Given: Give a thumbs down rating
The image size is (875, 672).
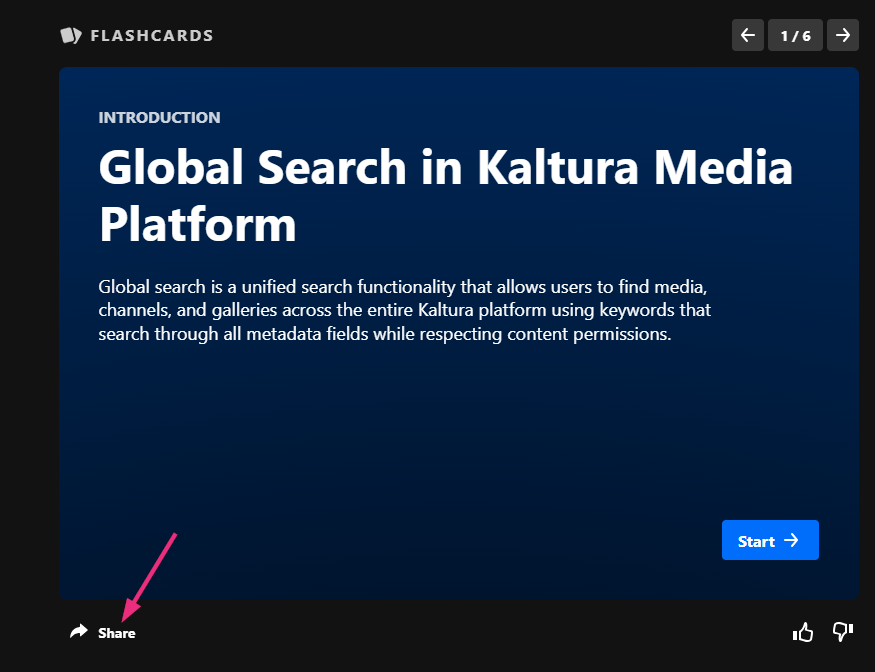Looking at the screenshot, I should coord(843,632).
